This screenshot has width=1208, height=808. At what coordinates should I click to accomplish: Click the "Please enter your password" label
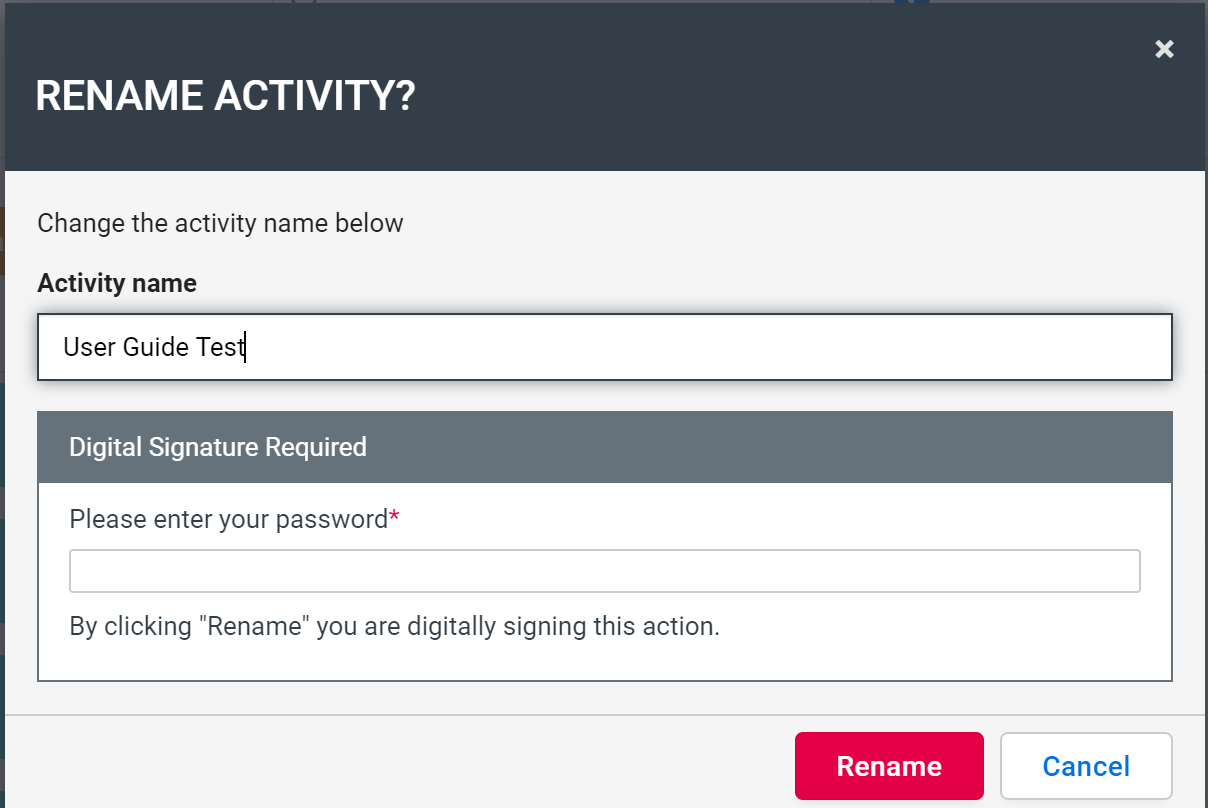[228, 519]
